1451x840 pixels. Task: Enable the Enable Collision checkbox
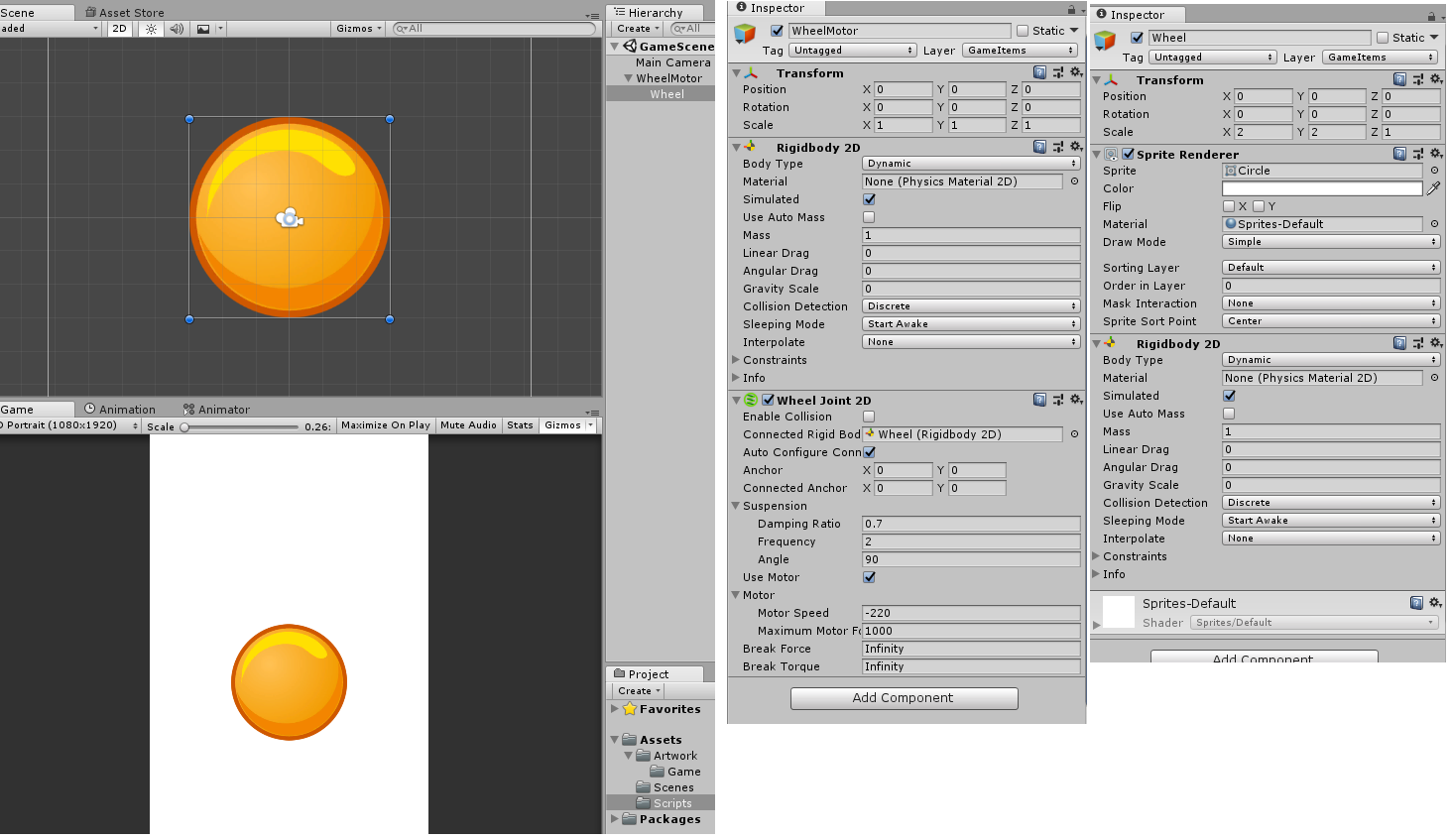click(x=869, y=417)
